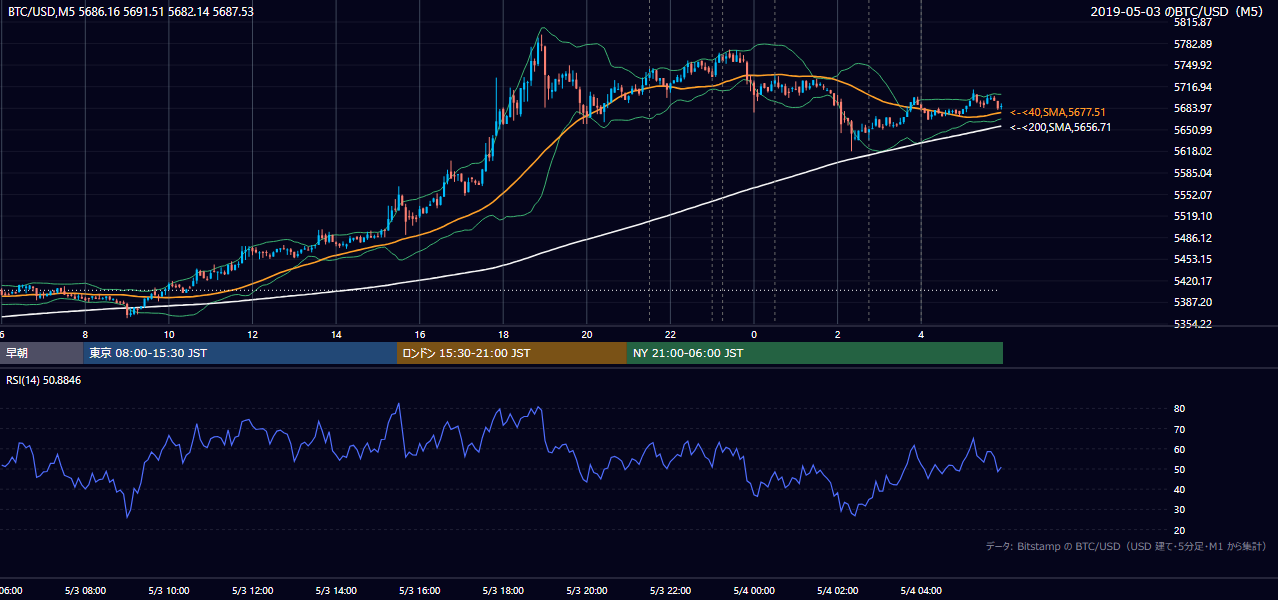The width and height of the screenshot is (1278, 600).
Task: Click the hour 20 tick under price chart
Action: [587, 334]
